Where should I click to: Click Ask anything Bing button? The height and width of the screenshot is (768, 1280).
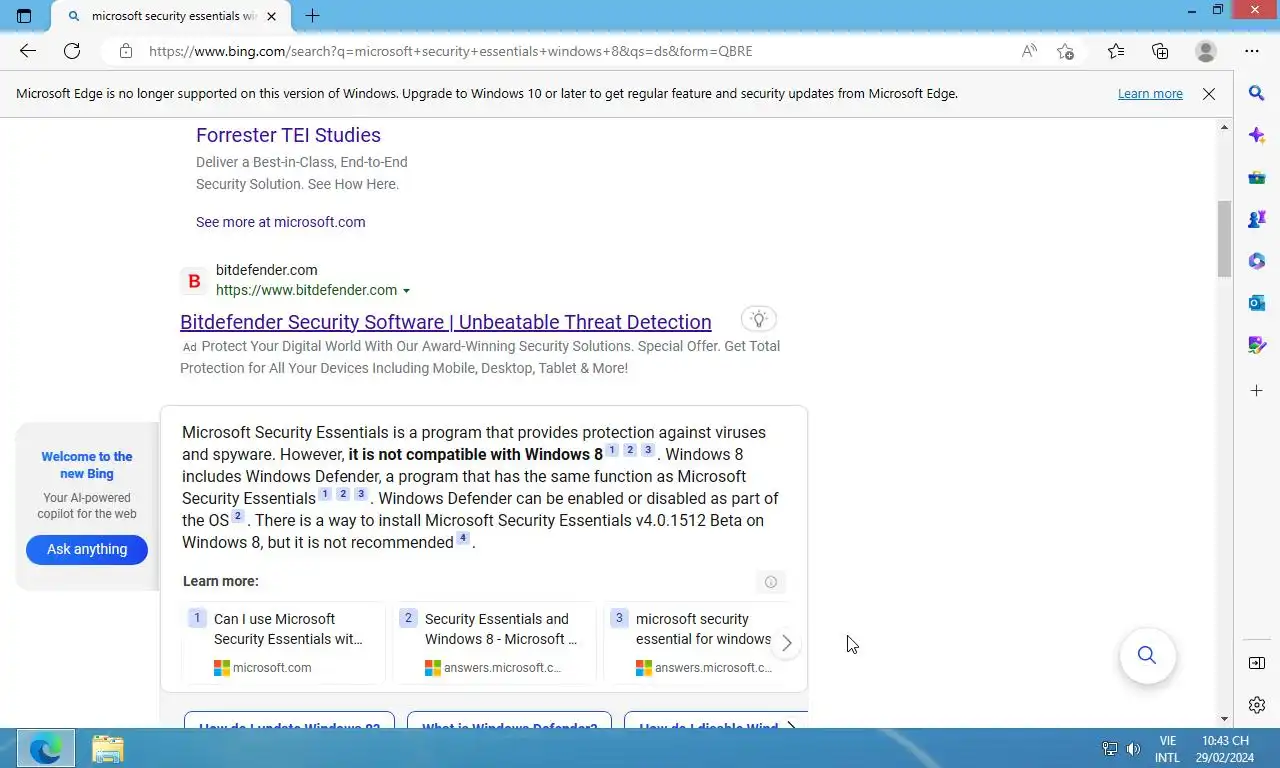[x=87, y=549]
